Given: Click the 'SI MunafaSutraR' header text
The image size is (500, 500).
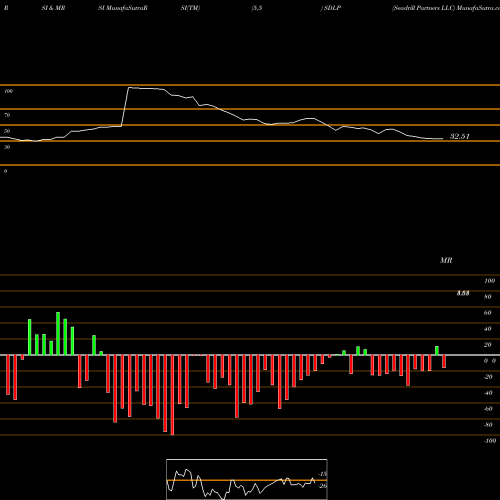Looking at the screenshot, I should [x=123, y=8].
